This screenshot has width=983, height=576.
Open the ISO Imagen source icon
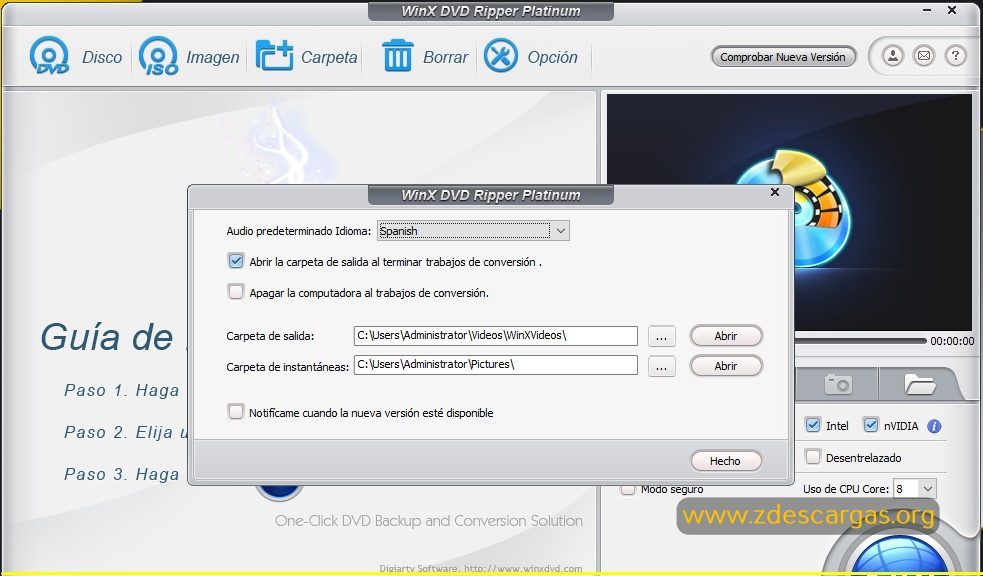pos(159,56)
